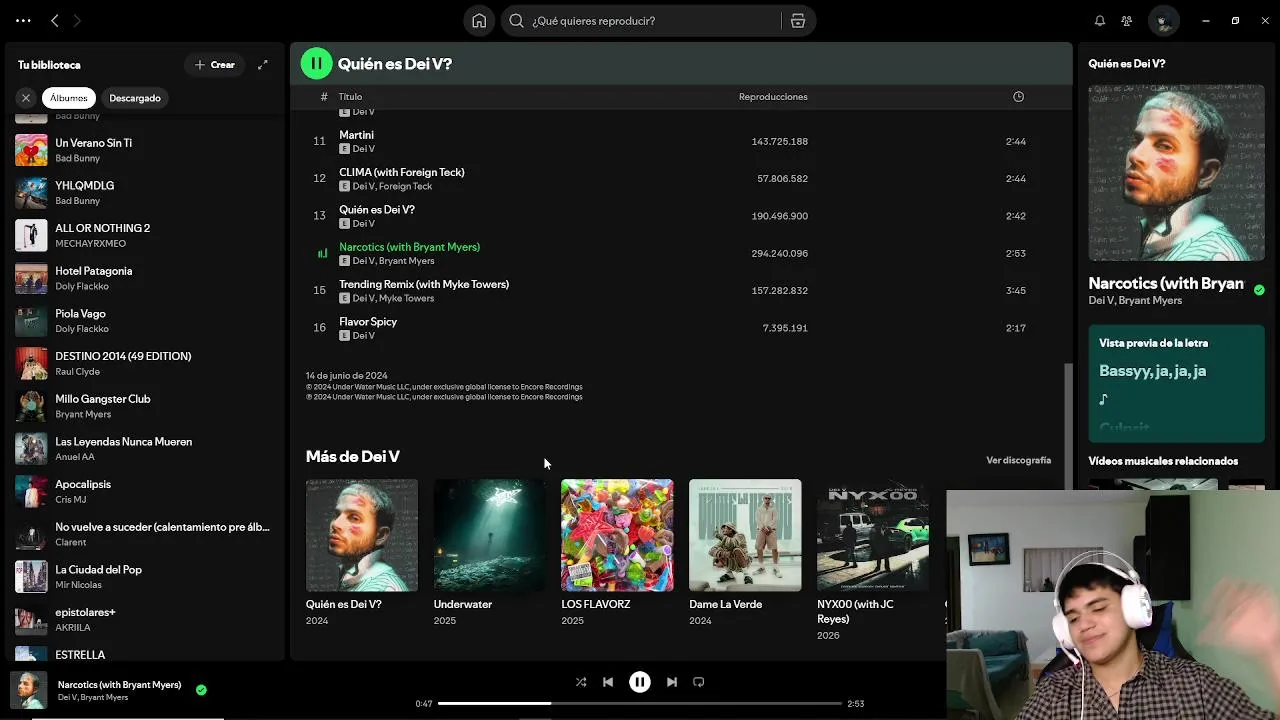Skip to the next track
The height and width of the screenshot is (720, 1280).
pos(672,682)
